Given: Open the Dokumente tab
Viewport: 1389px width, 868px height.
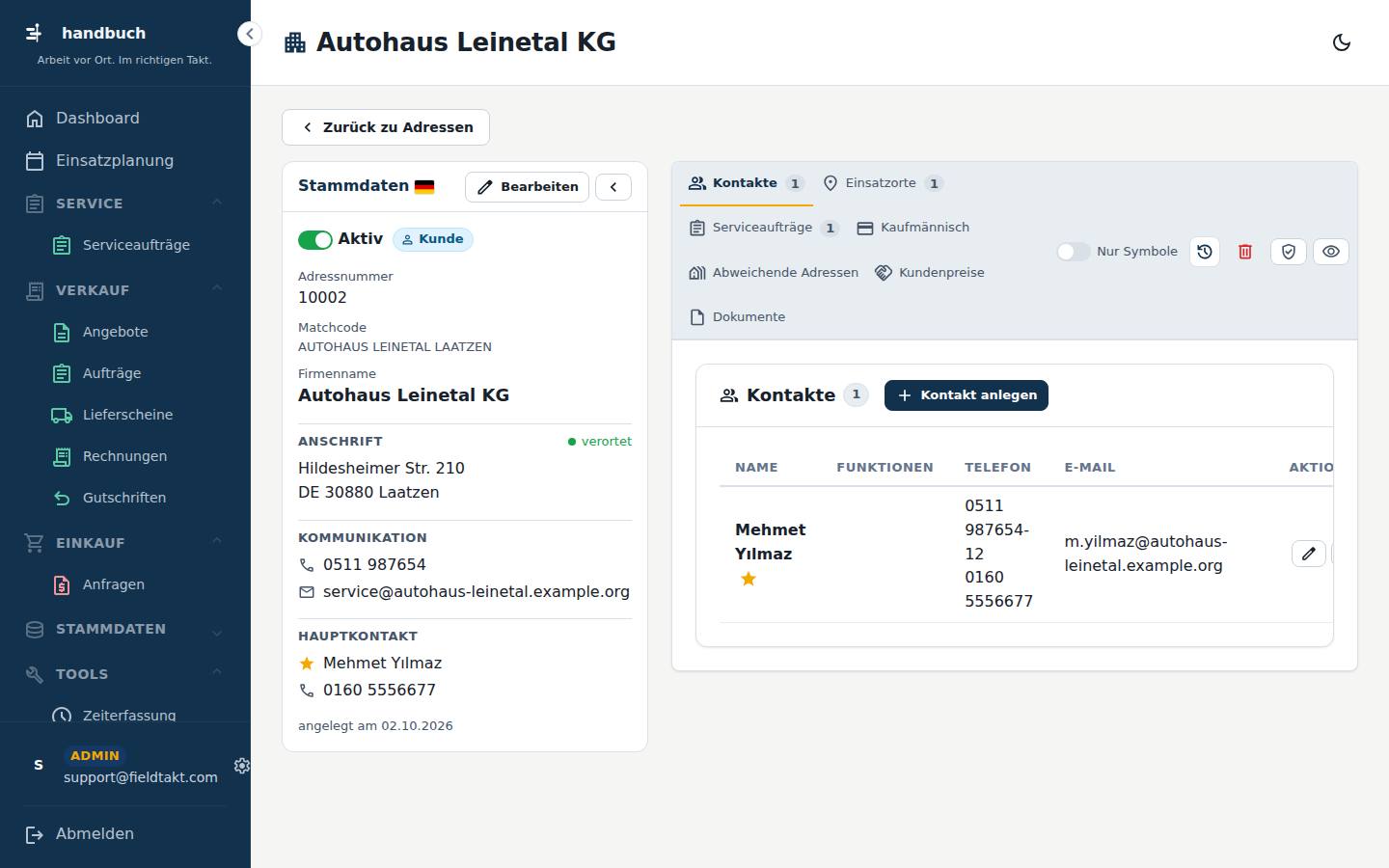Looking at the screenshot, I should (738, 317).
